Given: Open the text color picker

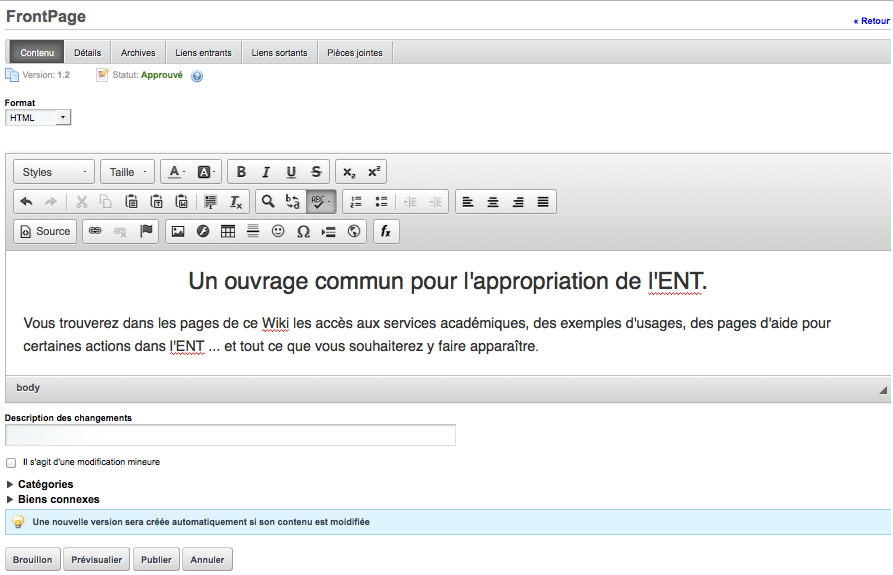Looking at the screenshot, I should coord(176,172).
